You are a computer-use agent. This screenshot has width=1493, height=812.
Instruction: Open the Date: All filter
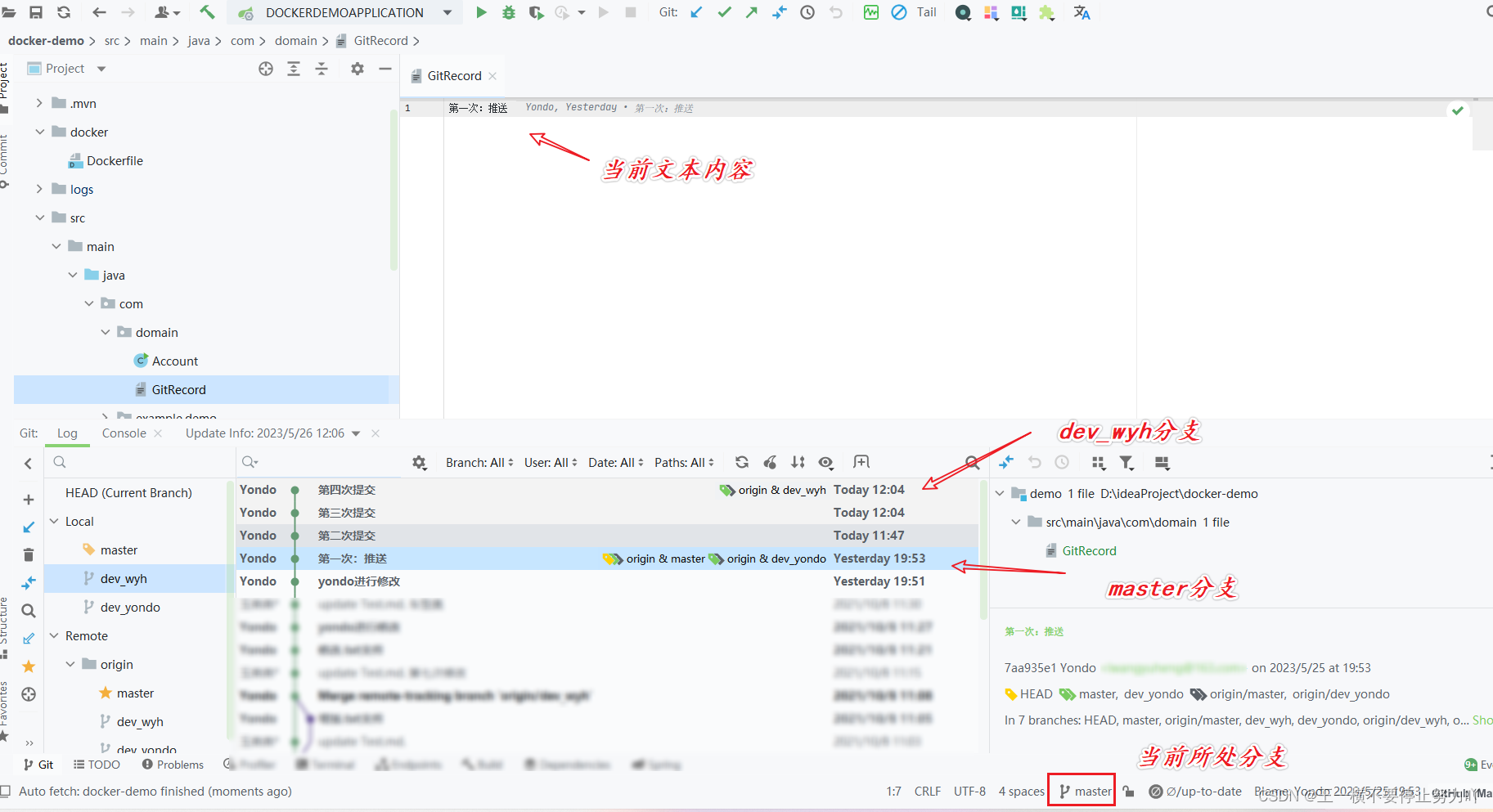(x=616, y=462)
